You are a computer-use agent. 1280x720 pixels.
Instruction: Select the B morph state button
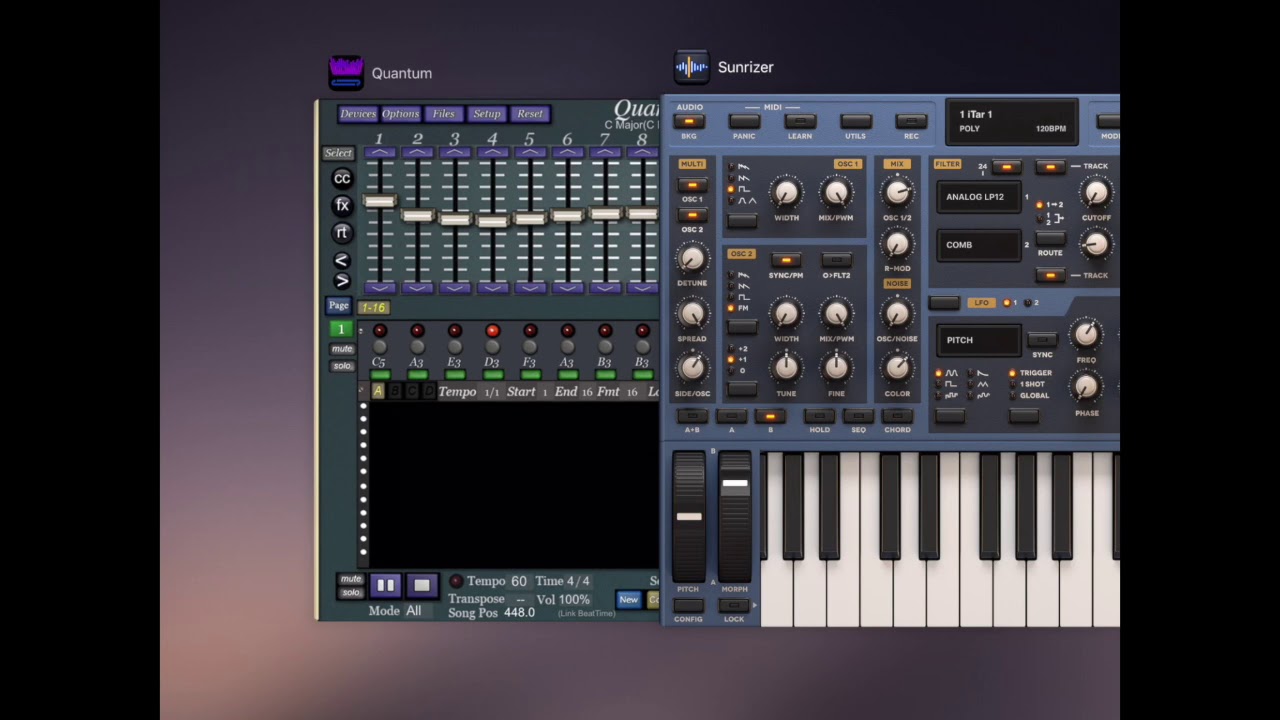pos(770,416)
